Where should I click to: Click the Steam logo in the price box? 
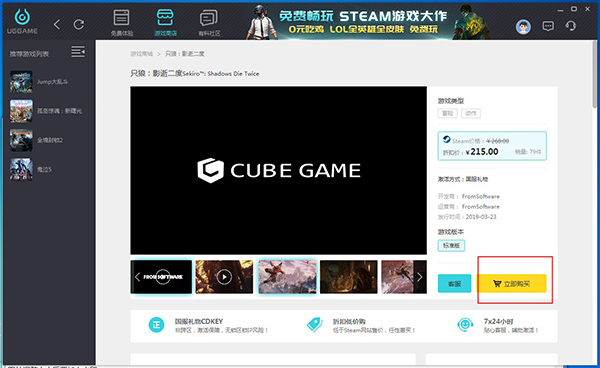pyautogui.click(x=447, y=139)
